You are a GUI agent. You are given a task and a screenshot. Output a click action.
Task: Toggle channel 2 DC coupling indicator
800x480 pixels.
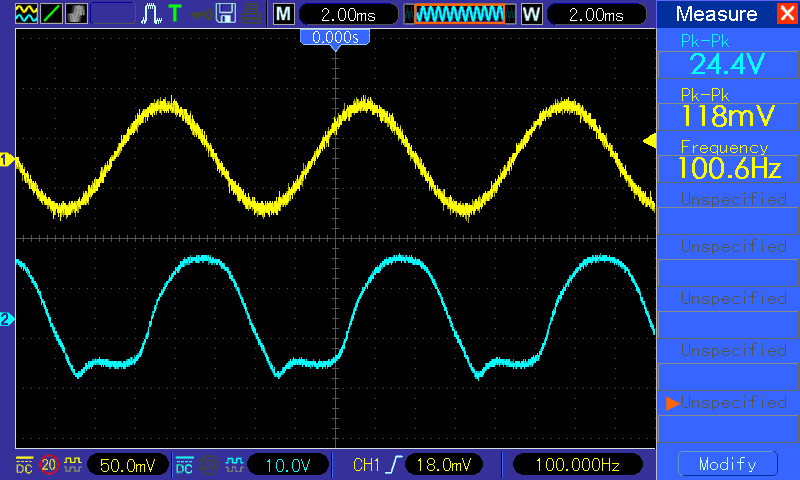(x=184, y=465)
